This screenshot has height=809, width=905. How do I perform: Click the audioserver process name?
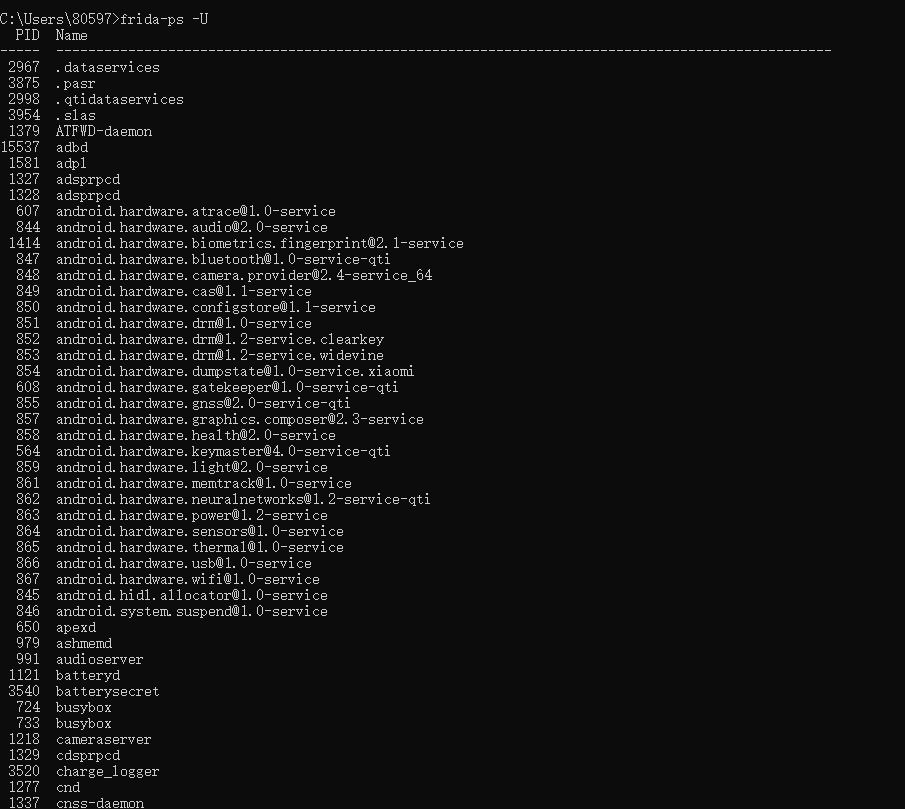coord(99,660)
